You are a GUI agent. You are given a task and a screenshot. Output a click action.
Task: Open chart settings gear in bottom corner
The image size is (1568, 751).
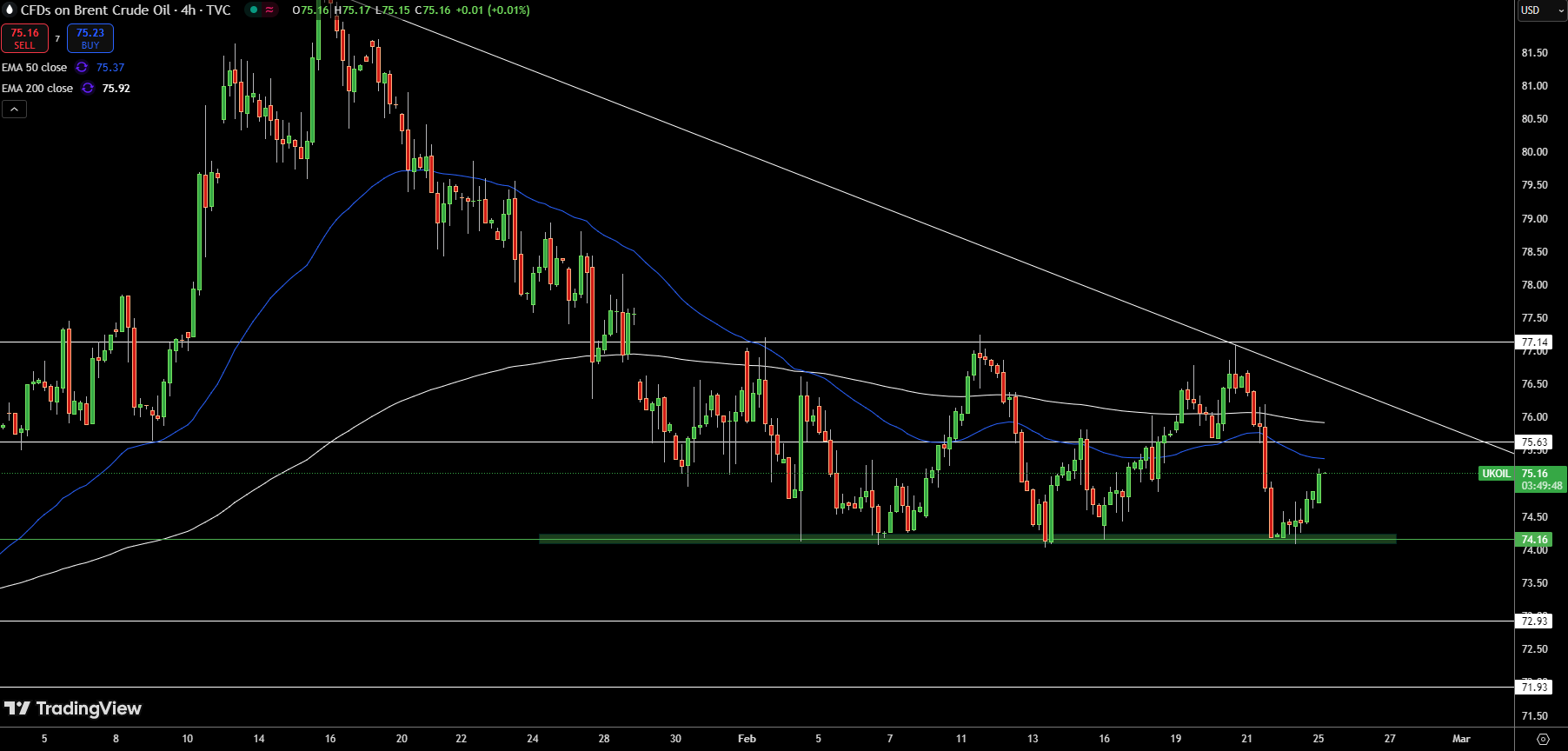coord(1543,739)
